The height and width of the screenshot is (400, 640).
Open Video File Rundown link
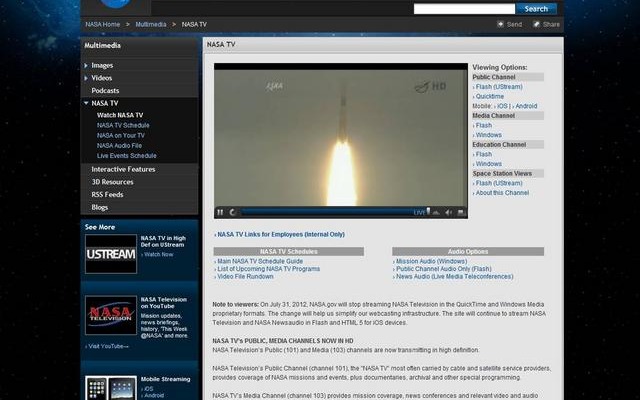point(245,277)
